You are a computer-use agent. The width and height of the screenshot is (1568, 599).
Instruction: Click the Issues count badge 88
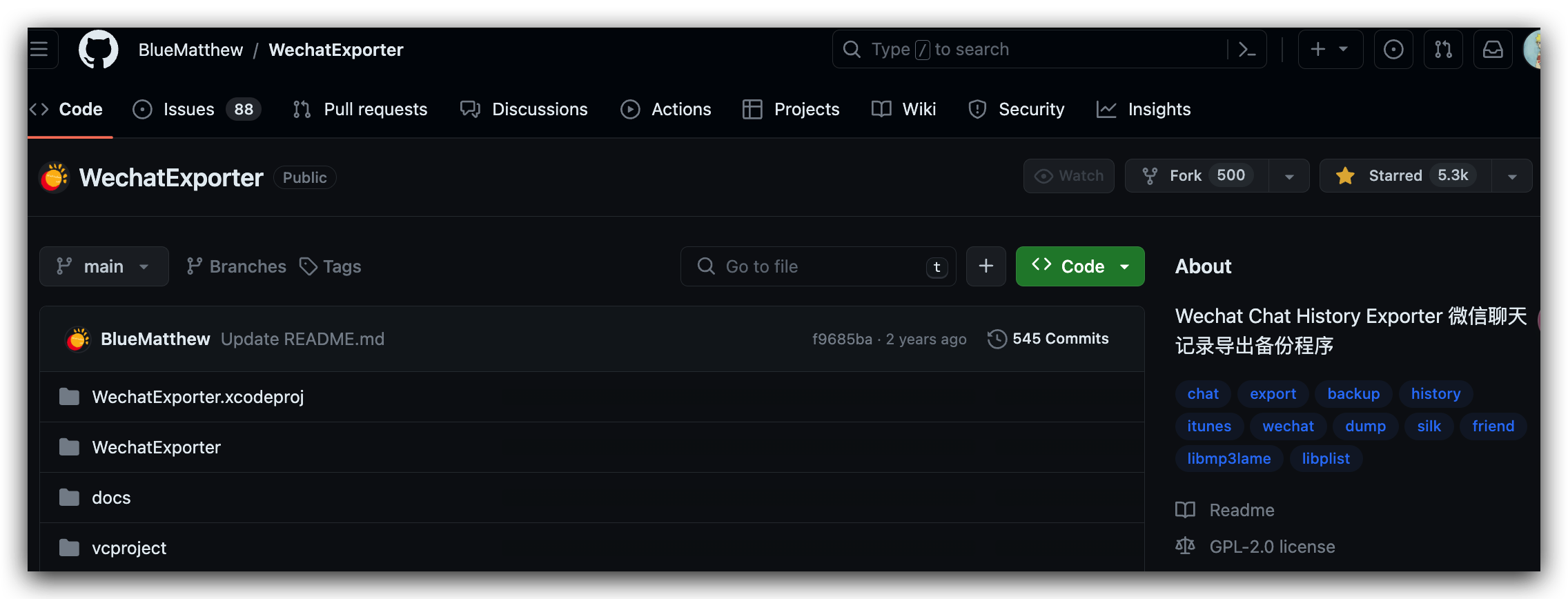click(244, 109)
